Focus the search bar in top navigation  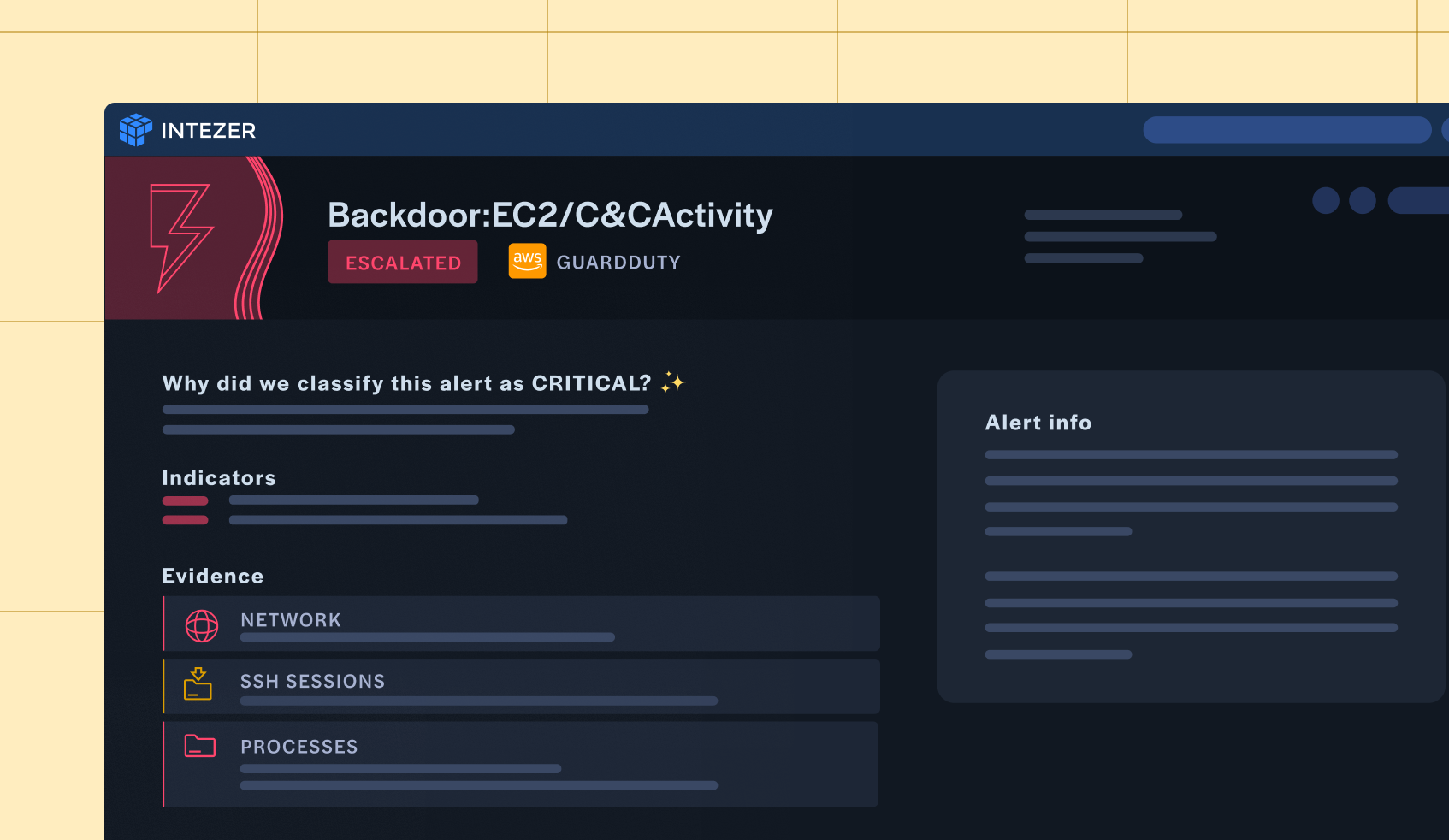(1286, 130)
